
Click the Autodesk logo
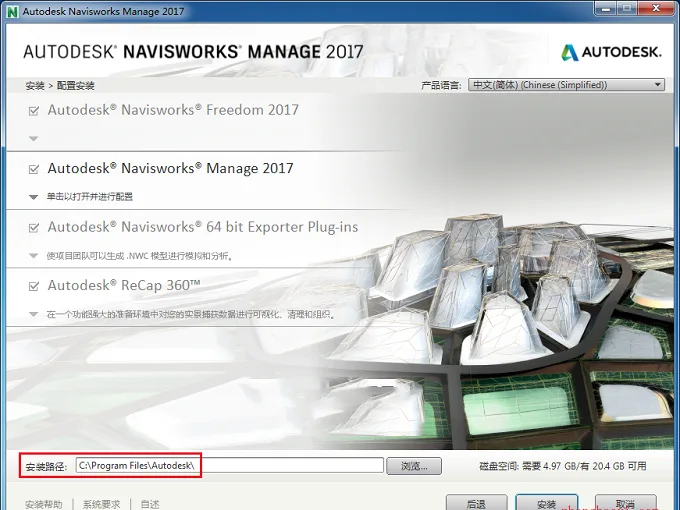[x=611, y=52]
